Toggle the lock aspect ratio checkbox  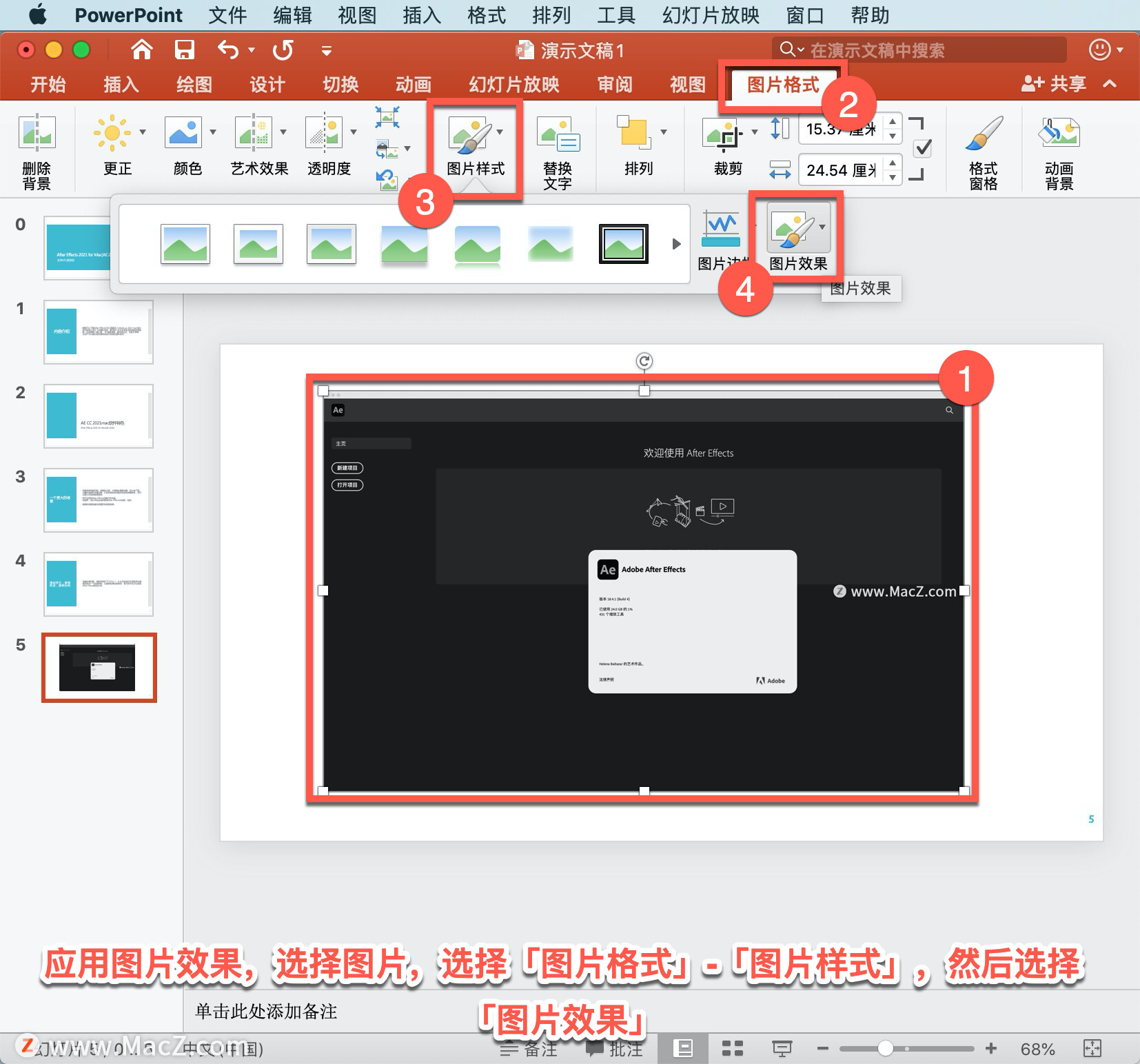922,148
